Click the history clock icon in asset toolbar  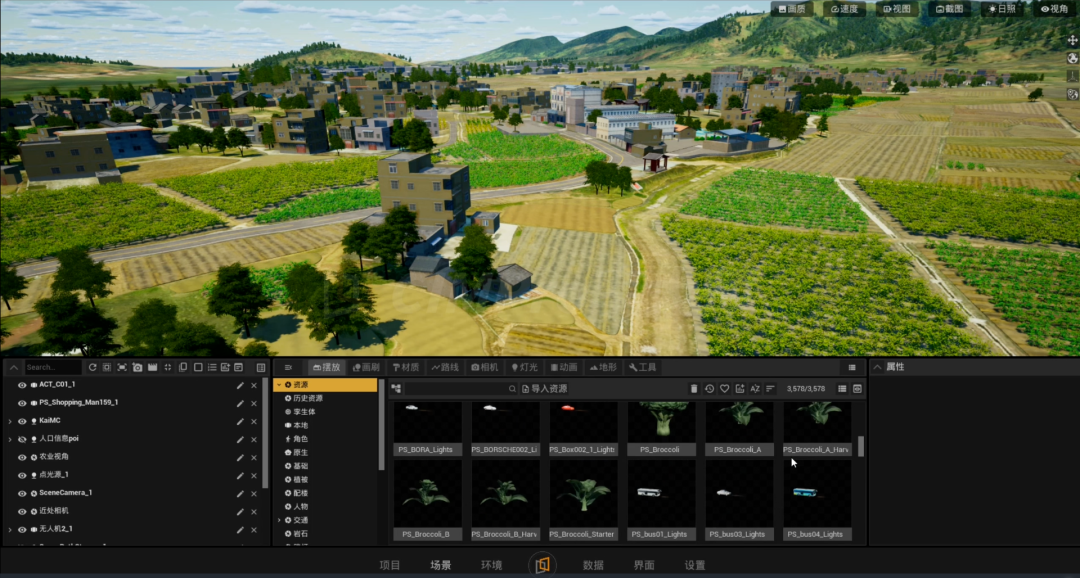point(709,389)
